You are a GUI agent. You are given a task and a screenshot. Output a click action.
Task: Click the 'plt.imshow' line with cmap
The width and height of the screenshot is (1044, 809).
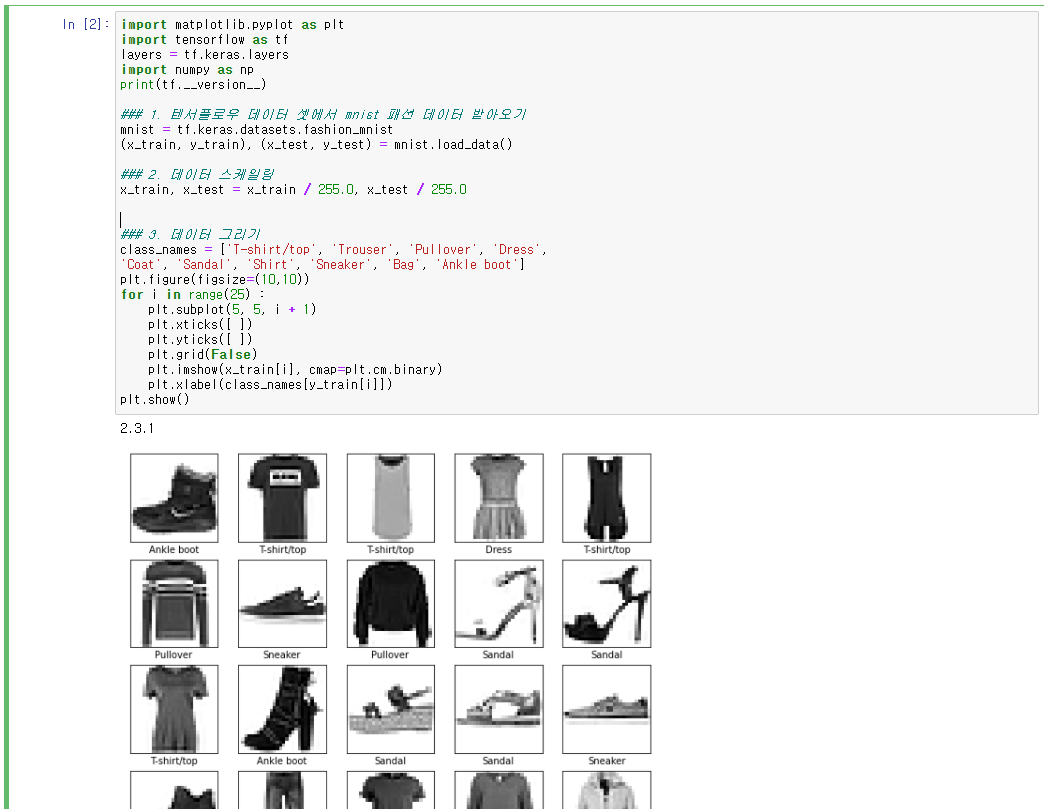pos(295,370)
